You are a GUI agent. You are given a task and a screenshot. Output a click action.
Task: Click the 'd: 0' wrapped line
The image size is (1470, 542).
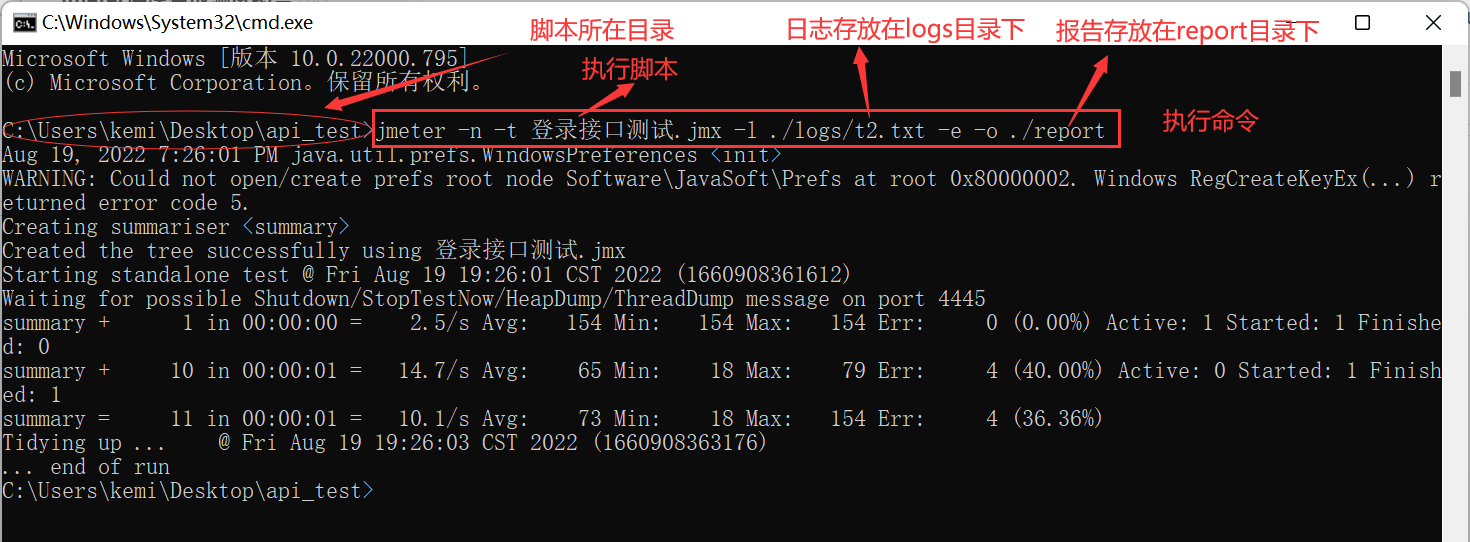(26, 347)
